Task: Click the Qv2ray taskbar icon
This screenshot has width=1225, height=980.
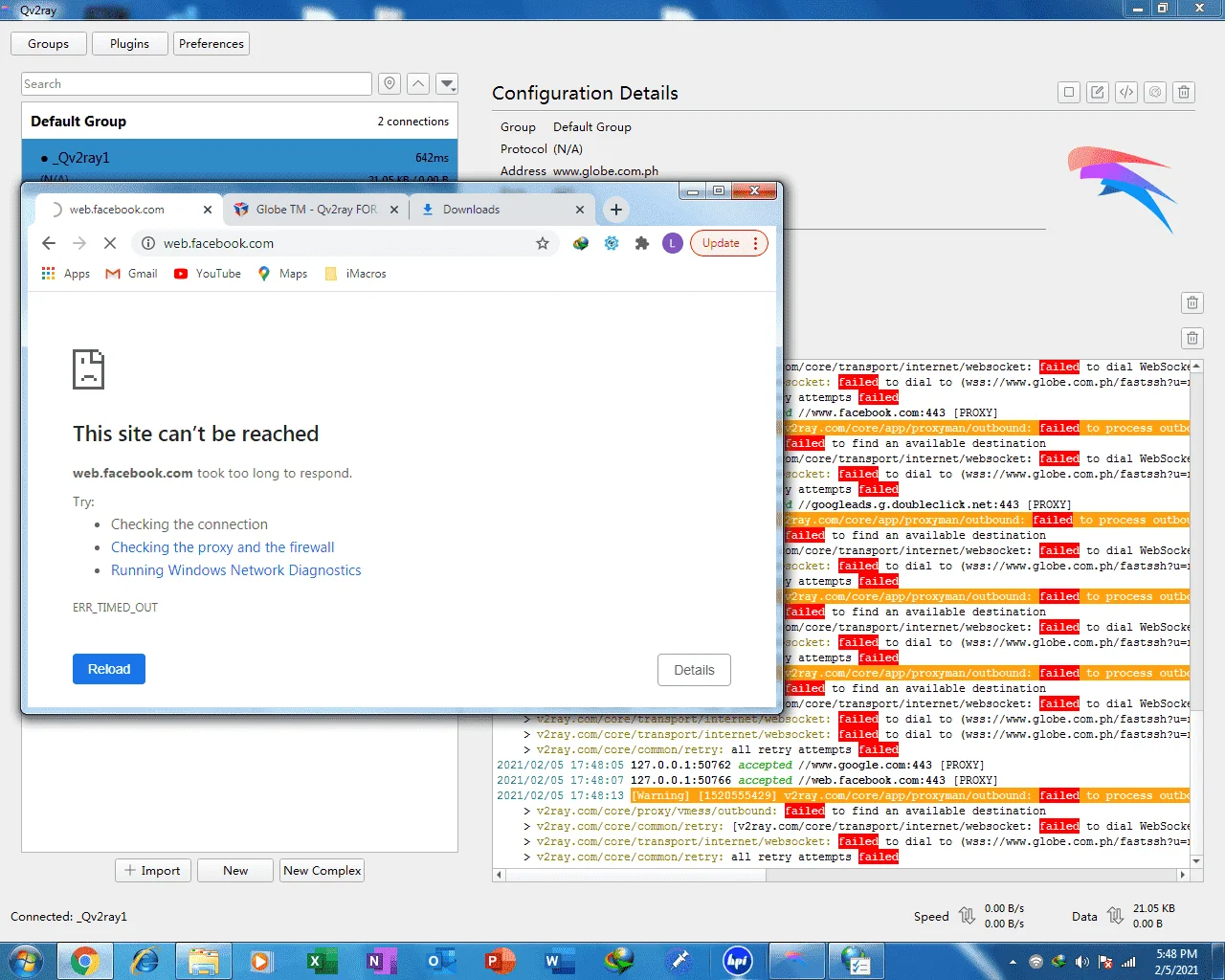Action: 797,961
